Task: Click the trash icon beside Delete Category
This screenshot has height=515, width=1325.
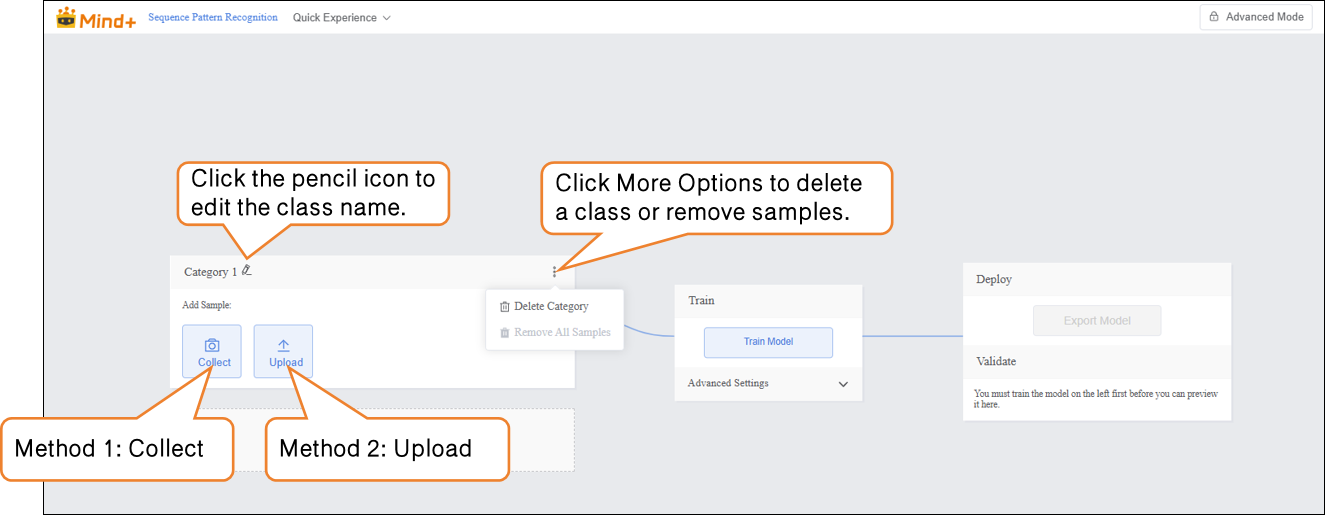Action: pyautogui.click(x=504, y=307)
